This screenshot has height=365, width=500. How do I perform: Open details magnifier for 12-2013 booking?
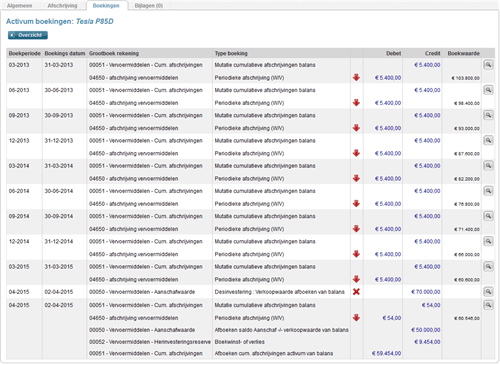pyautogui.click(x=488, y=140)
